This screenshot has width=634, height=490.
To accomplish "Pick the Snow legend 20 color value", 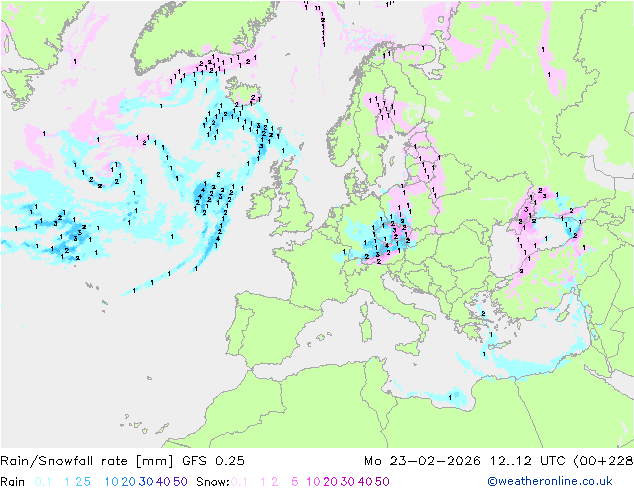I will click(330, 482).
